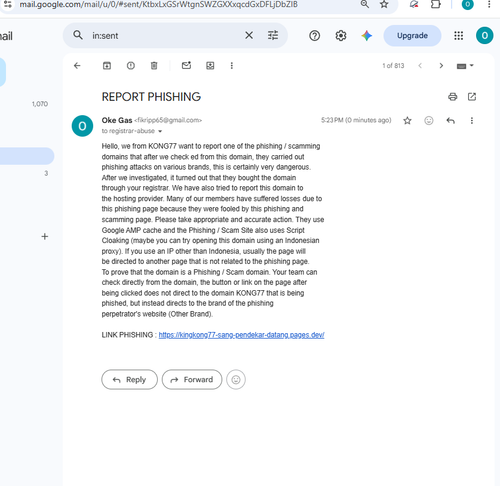Click the search magnifier icon
Image resolution: width=500 pixels, height=486 pixels.
pyautogui.click(x=78, y=35)
